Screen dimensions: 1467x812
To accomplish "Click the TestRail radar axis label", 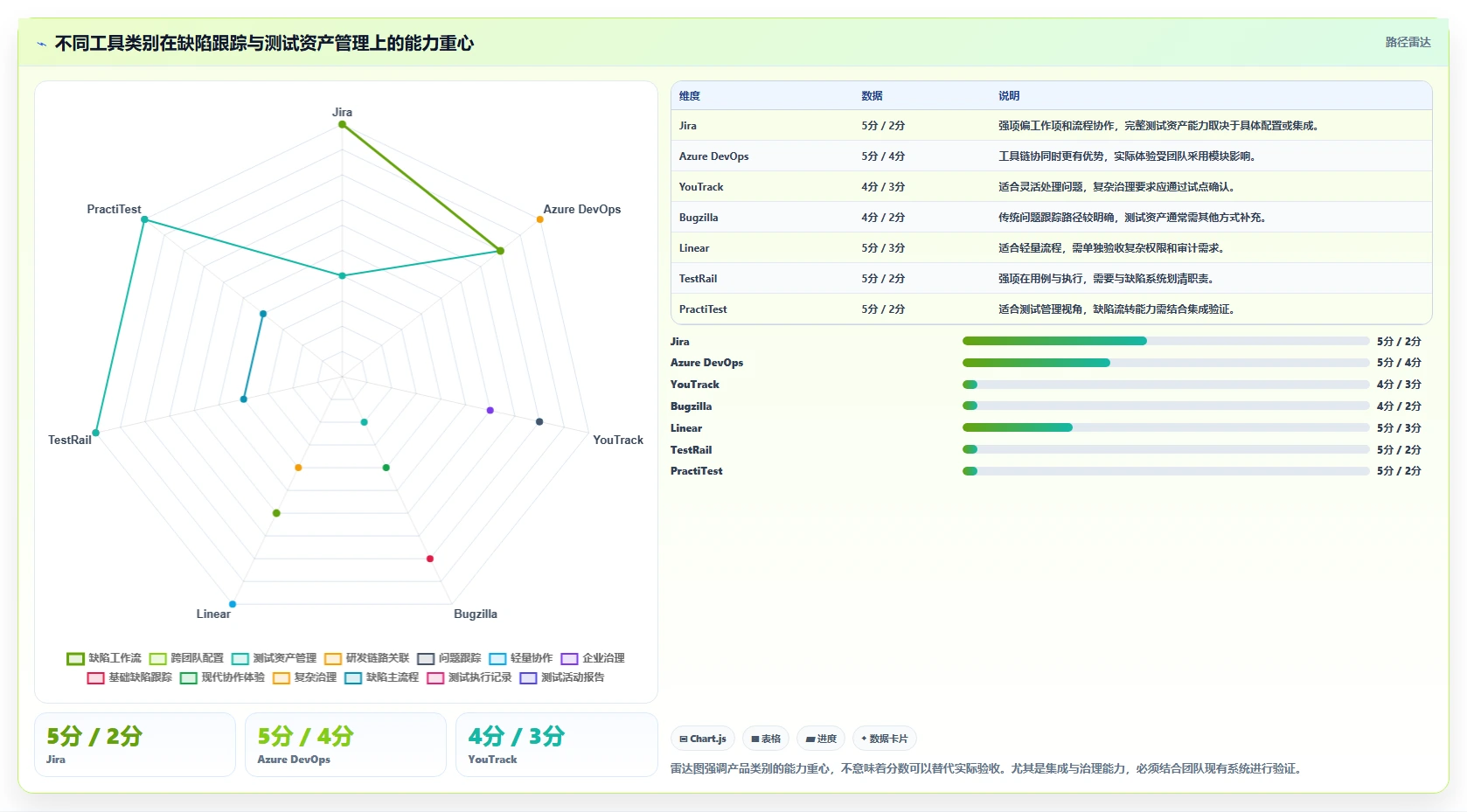I will click(70, 440).
